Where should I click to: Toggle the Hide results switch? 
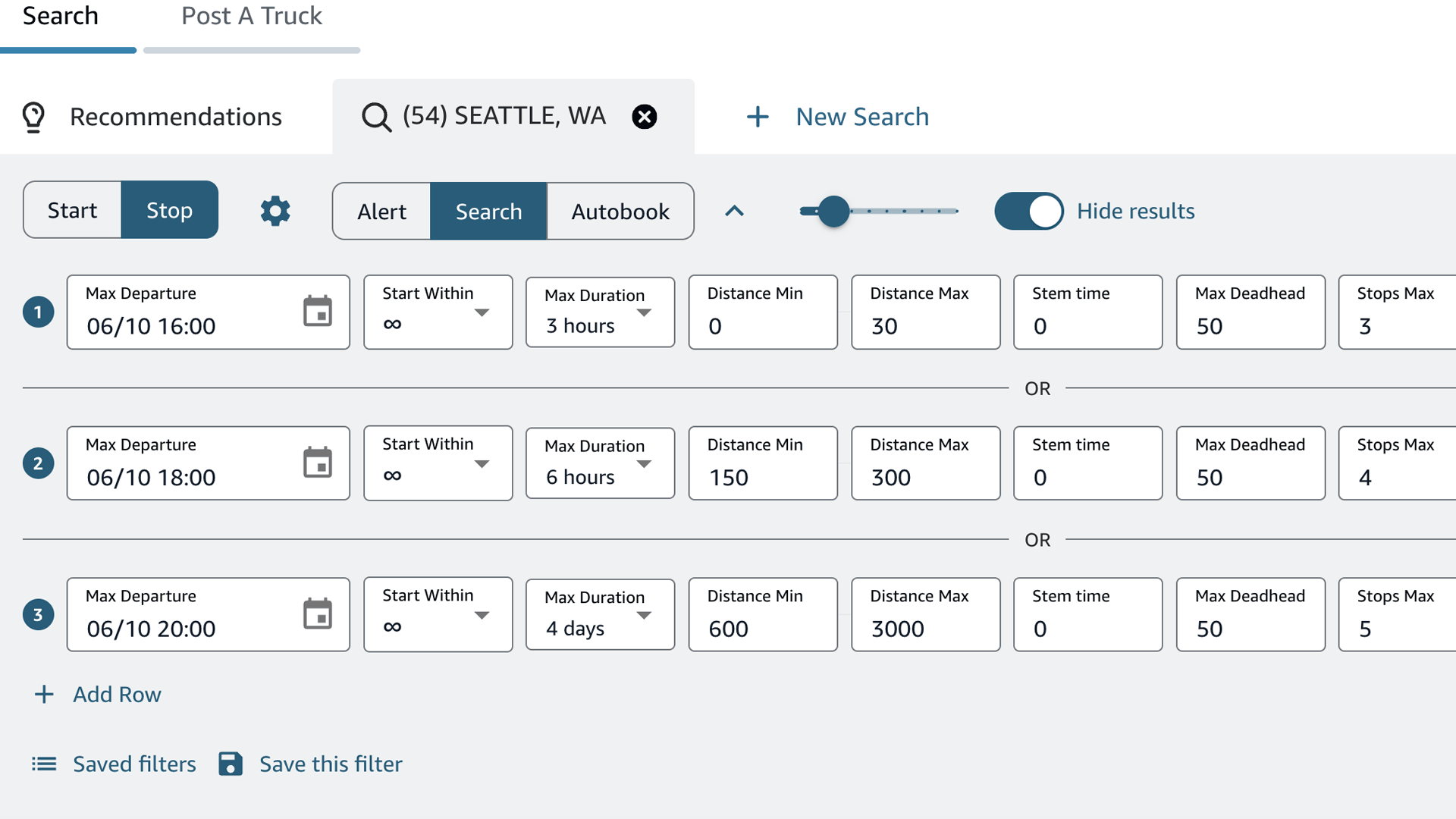pyautogui.click(x=1029, y=211)
